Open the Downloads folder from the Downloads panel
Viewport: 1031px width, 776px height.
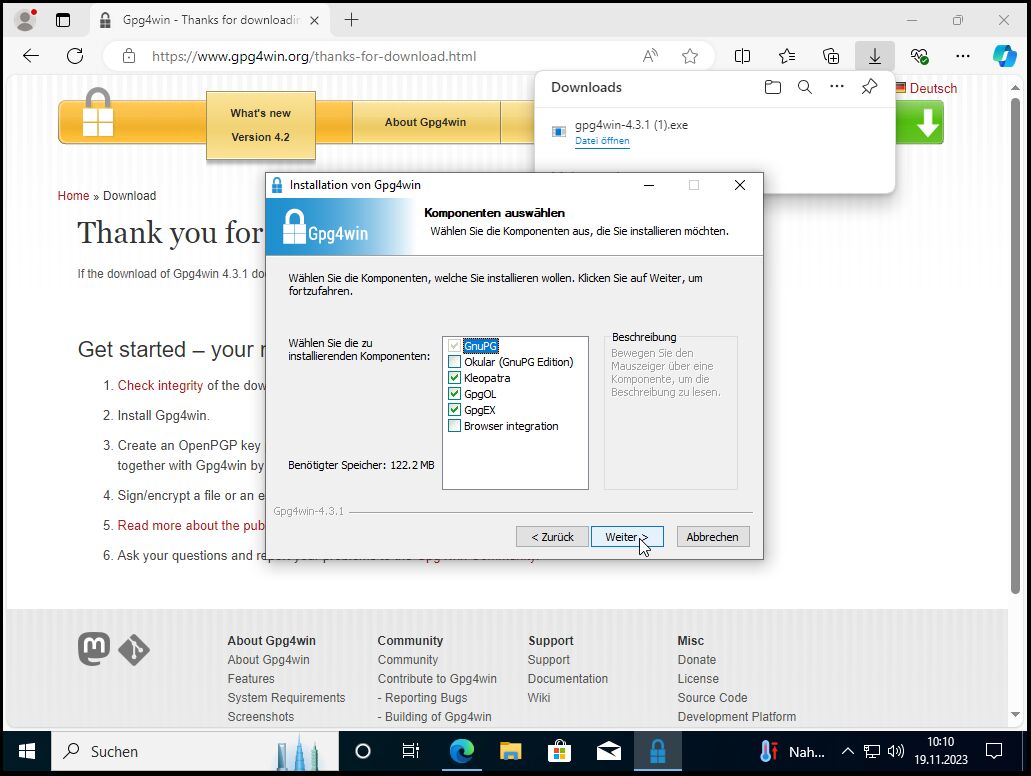point(773,87)
